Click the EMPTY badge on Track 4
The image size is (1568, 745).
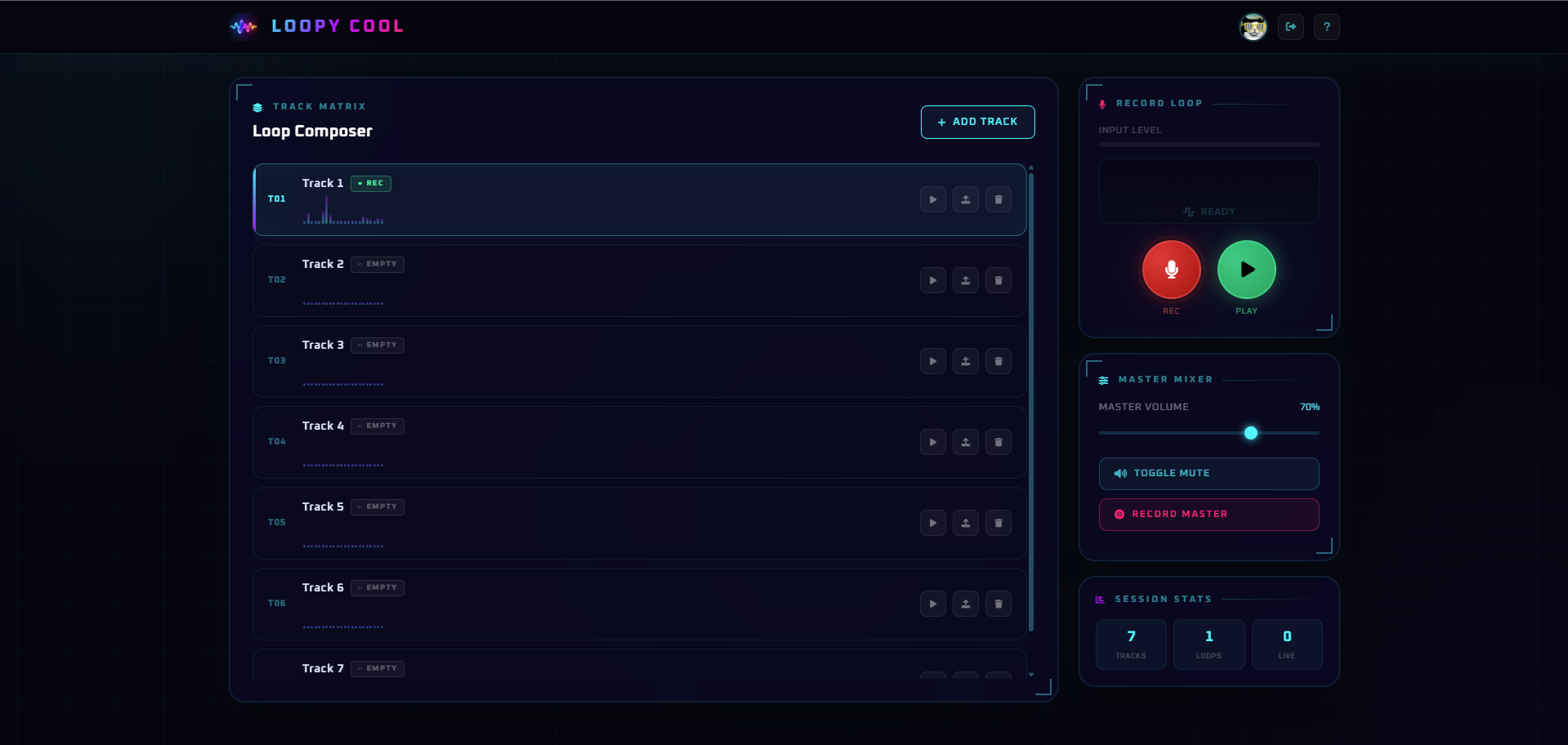(x=377, y=426)
